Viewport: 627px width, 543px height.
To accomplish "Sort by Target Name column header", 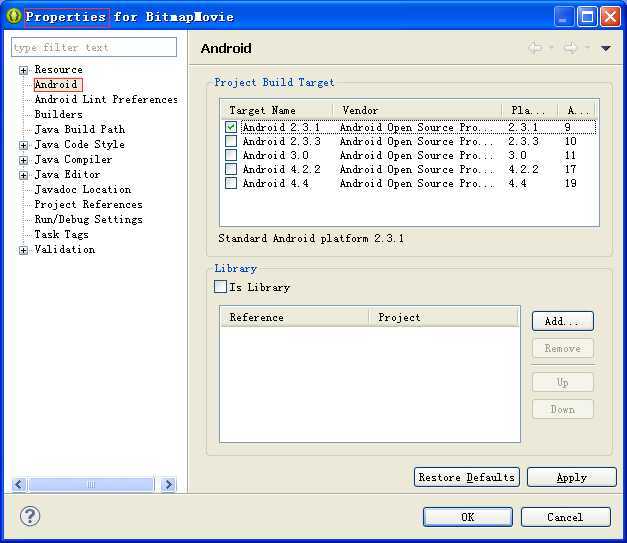I will point(277,110).
